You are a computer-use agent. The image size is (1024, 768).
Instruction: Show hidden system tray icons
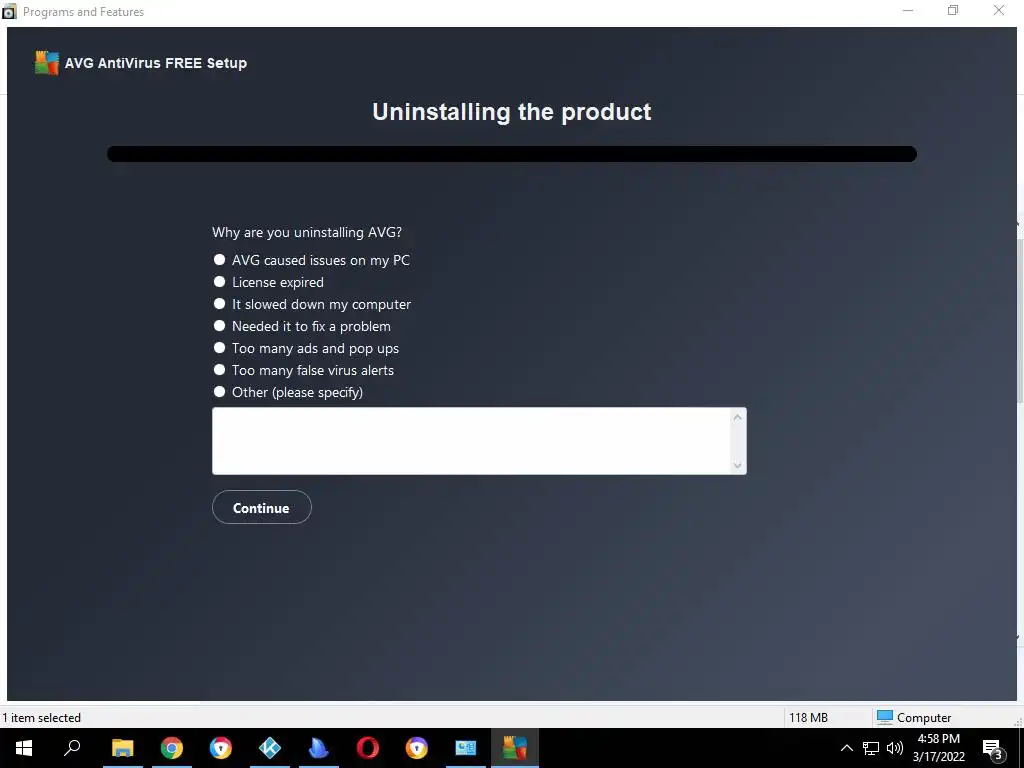pos(846,748)
